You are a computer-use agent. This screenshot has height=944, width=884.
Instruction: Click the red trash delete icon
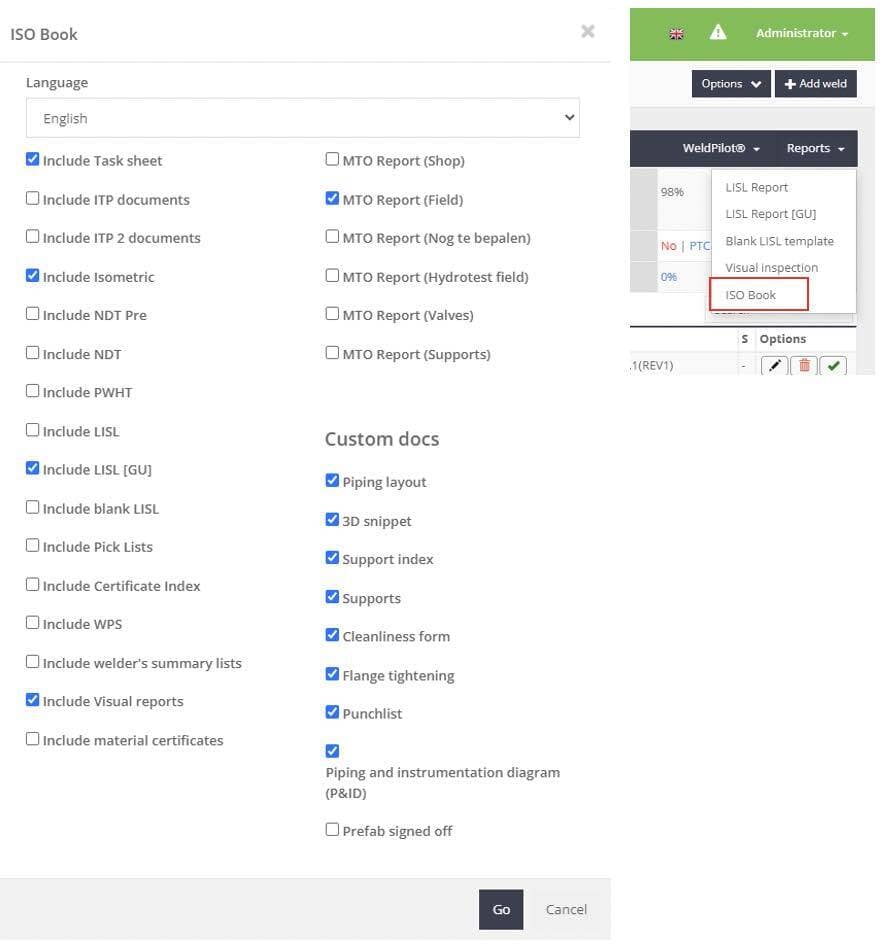coord(804,366)
